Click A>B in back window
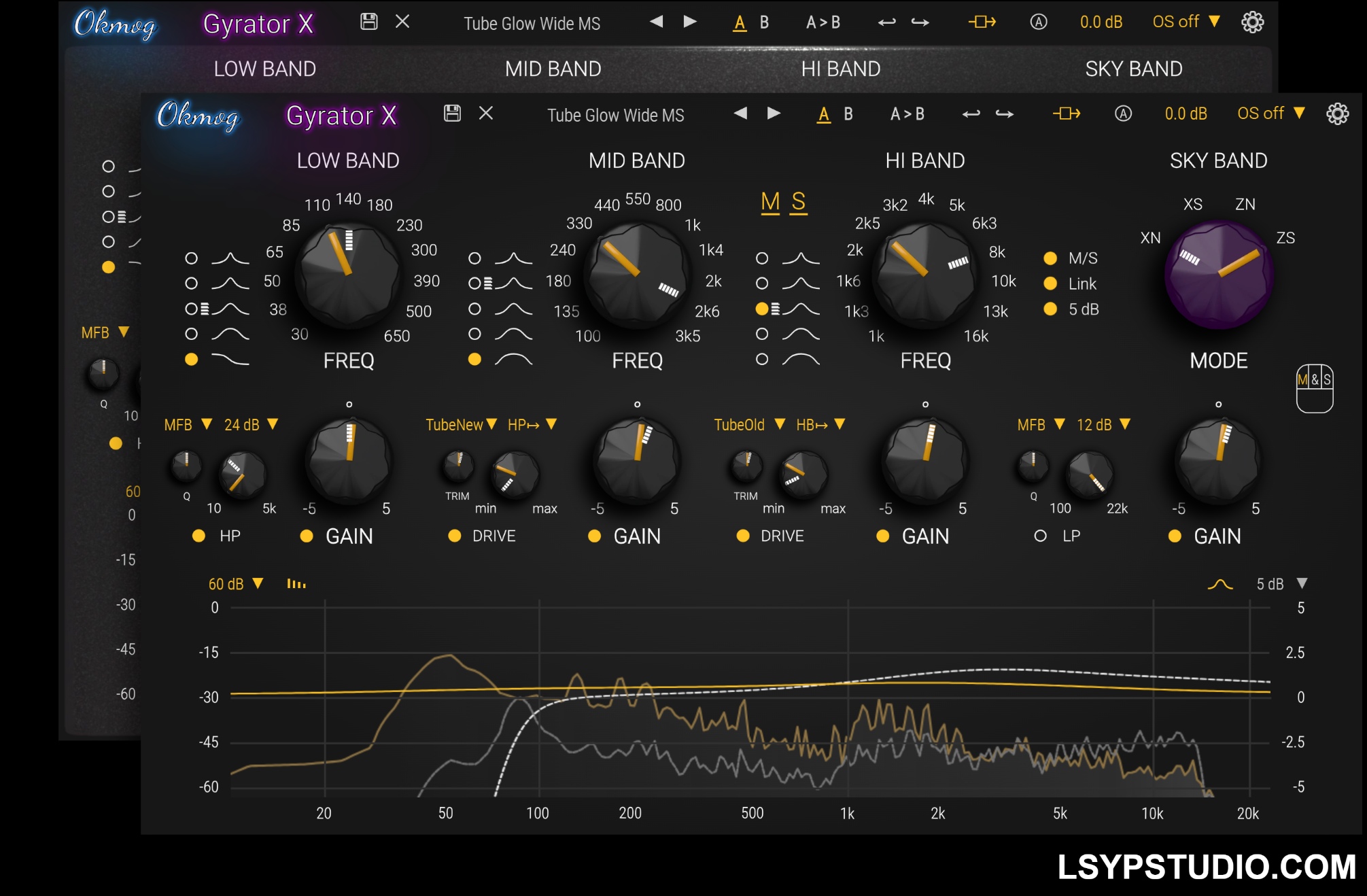This screenshot has height=896, width=1367. point(823,22)
